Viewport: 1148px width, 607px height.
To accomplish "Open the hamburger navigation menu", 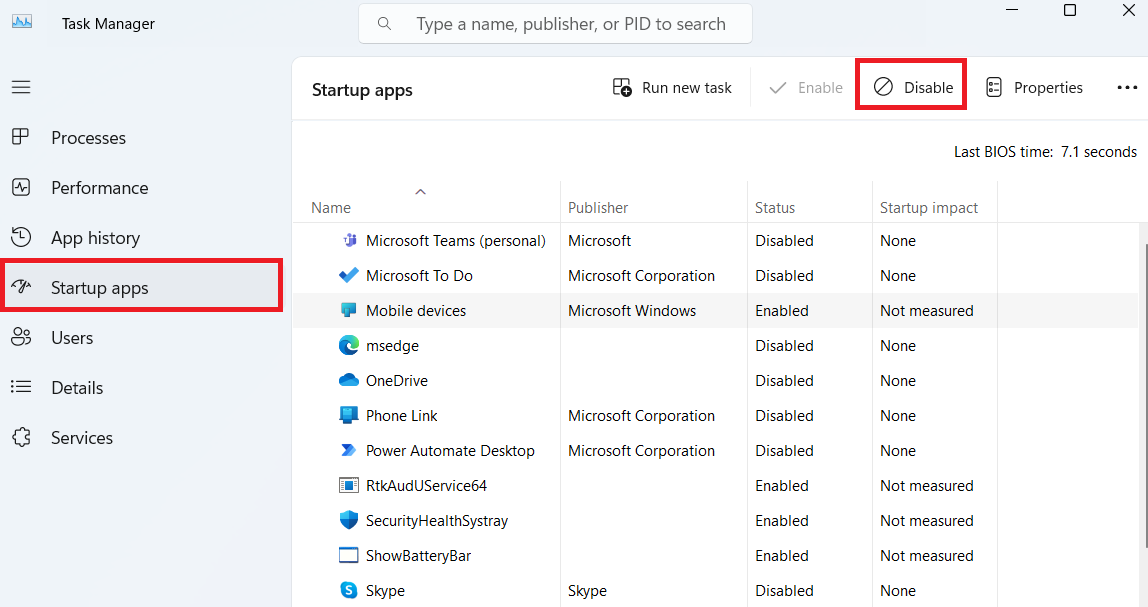I will click(21, 87).
